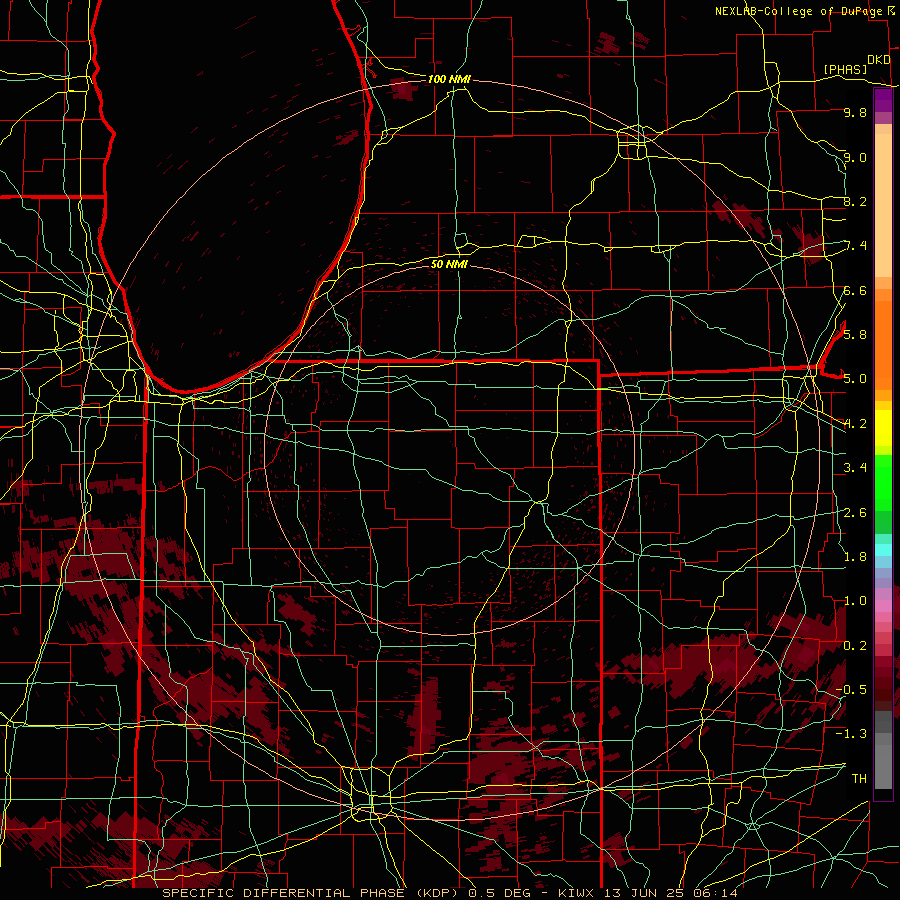Click the 5.0 legend value
Viewport: 900px width, 900px height.
pyautogui.click(x=855, y=379)
